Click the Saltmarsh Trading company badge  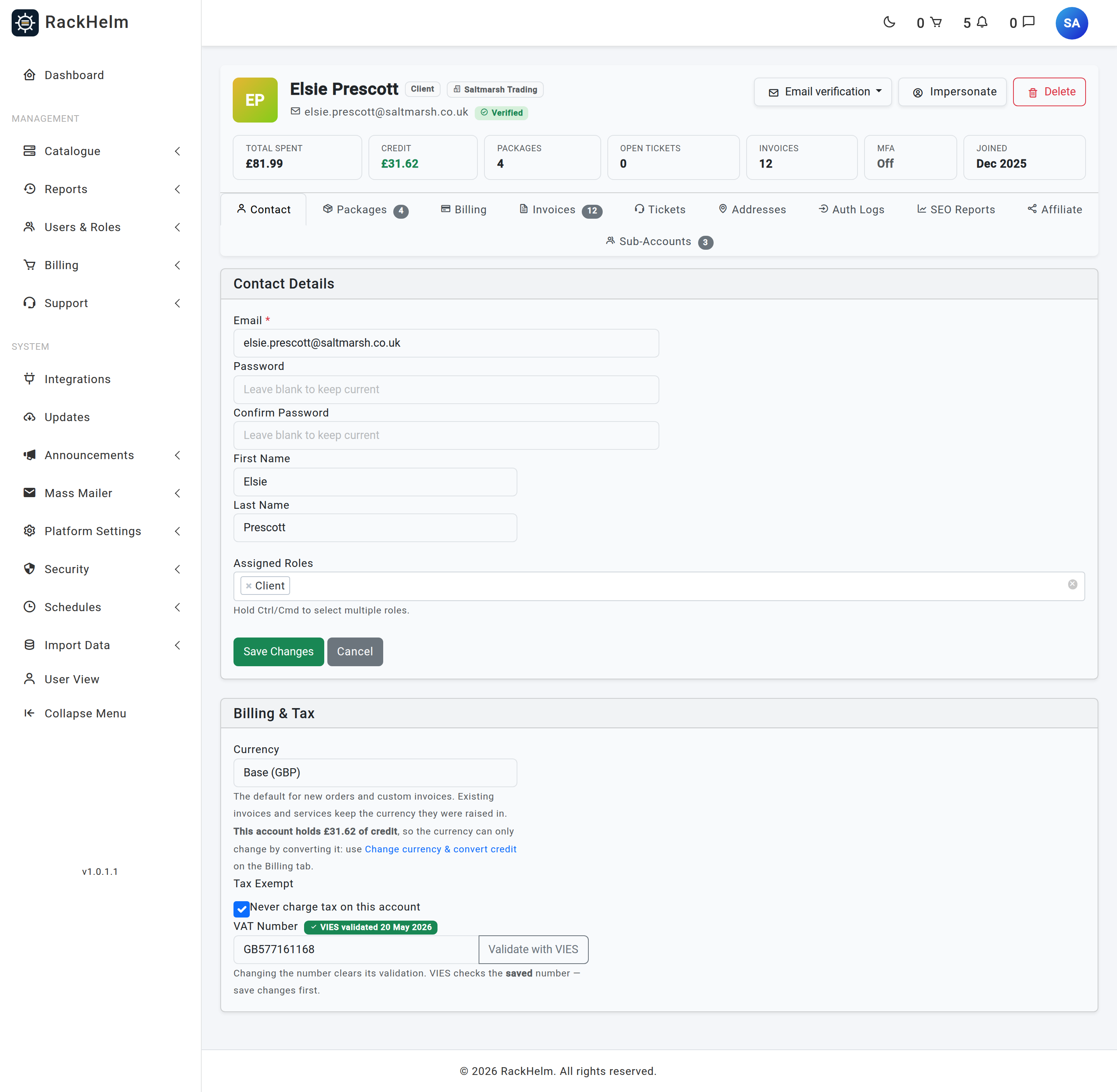click(495, 90)
